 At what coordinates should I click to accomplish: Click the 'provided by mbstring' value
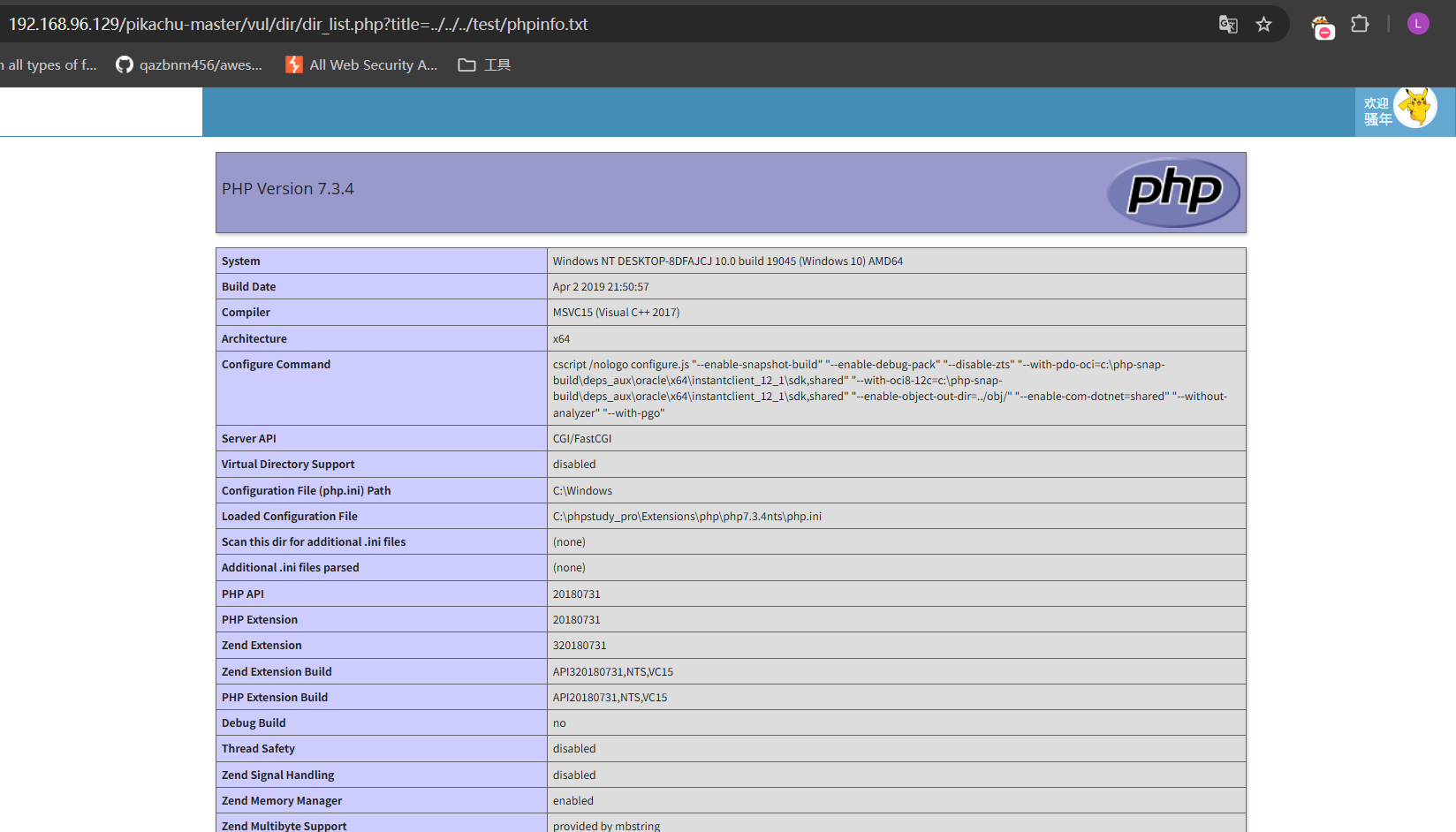[607, 826]
